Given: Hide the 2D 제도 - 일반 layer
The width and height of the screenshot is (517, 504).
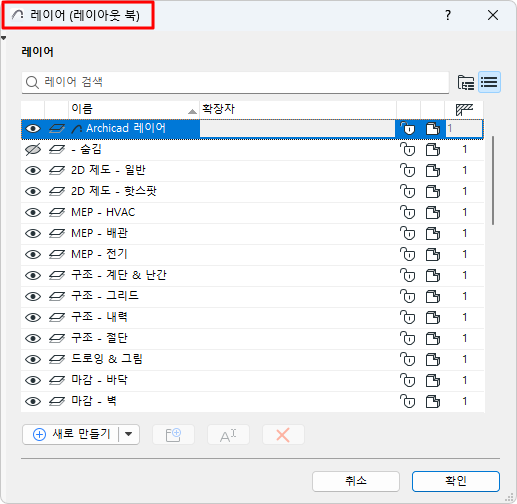Looking at the screenshot, I should 33,171.
